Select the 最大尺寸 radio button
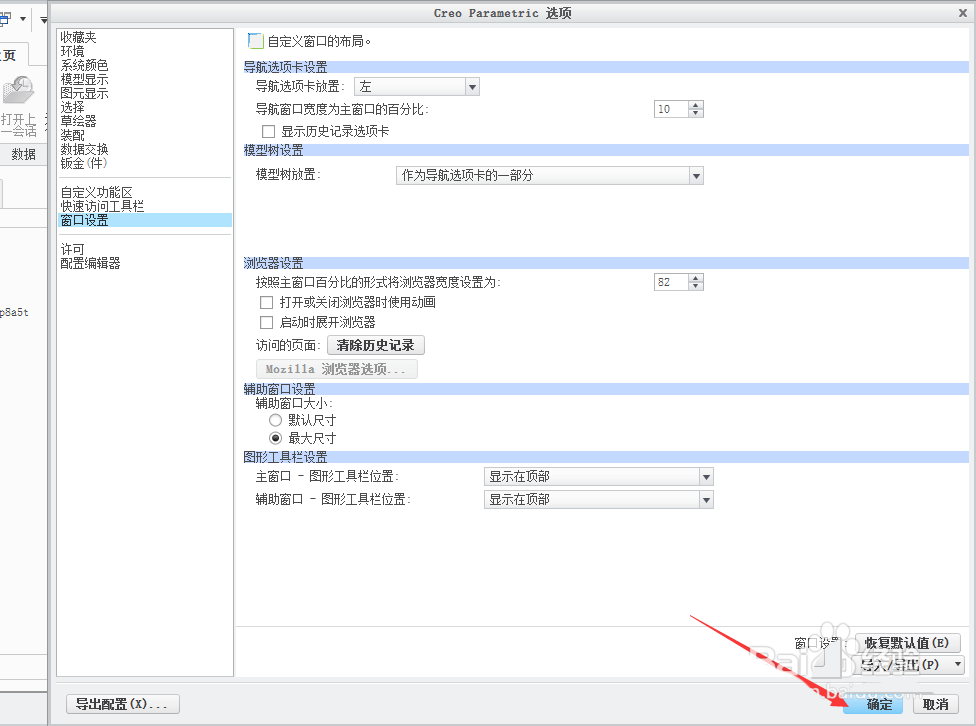 (275, 438)
